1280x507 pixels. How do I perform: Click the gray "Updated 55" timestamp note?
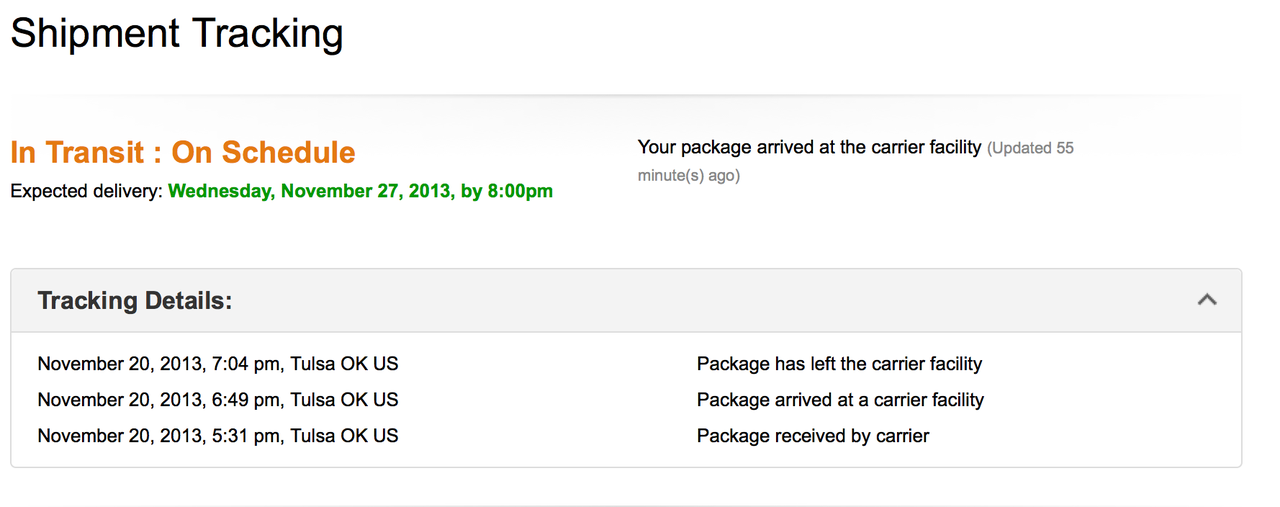tap(1031, 148)
